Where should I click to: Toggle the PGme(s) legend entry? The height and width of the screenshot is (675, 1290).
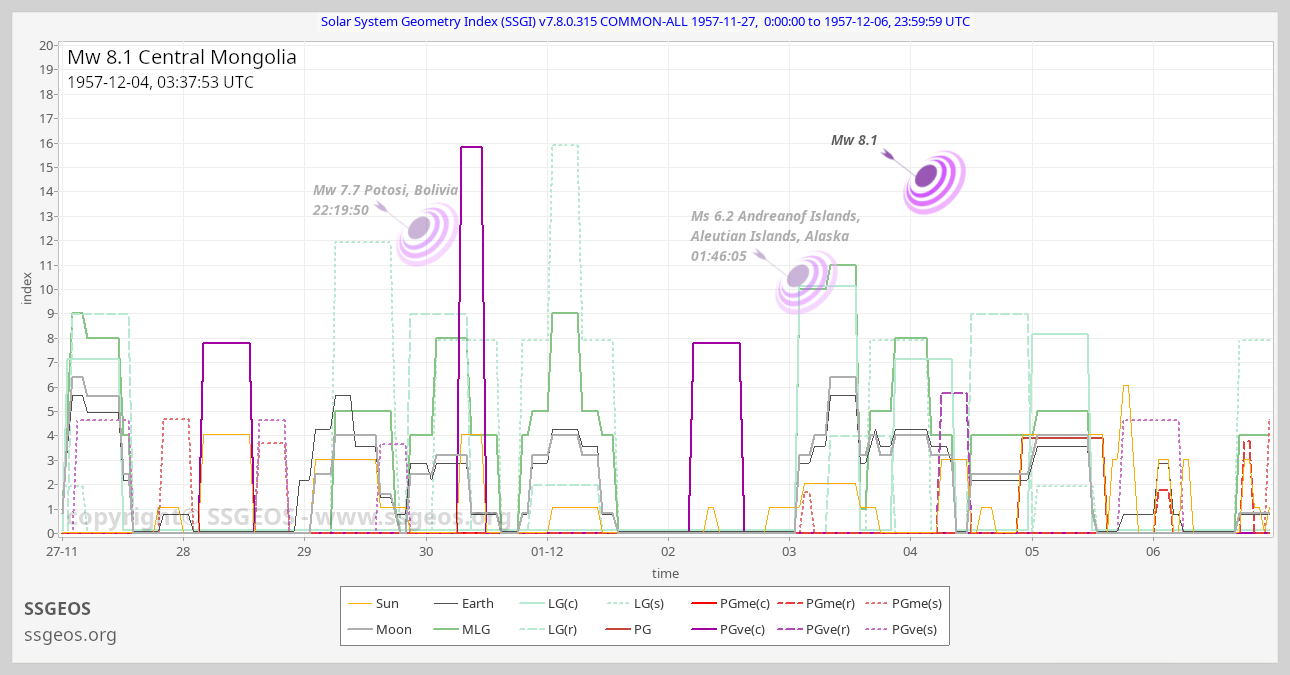[x=903, y=603]
